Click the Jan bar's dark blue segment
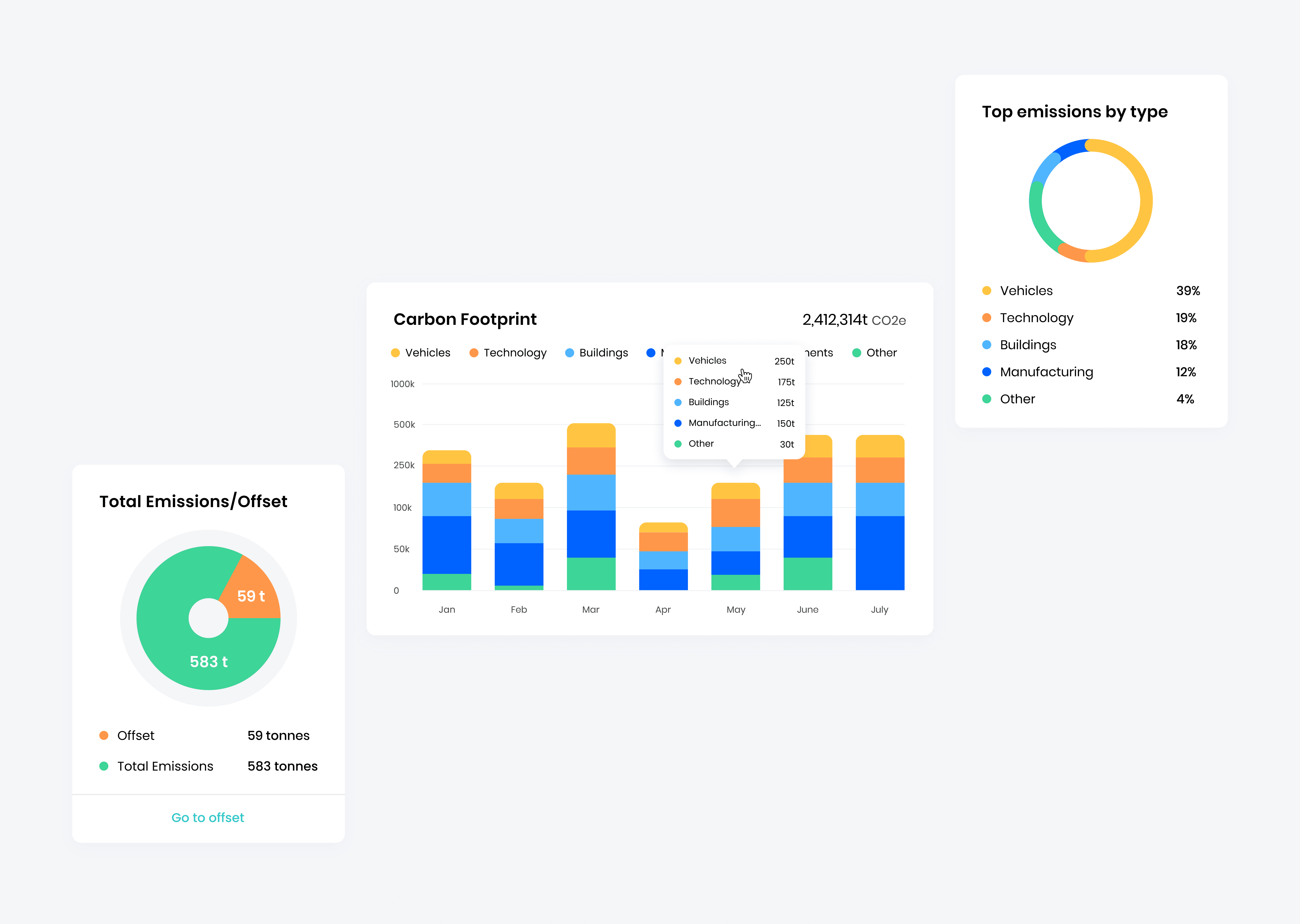 point(447,545)
